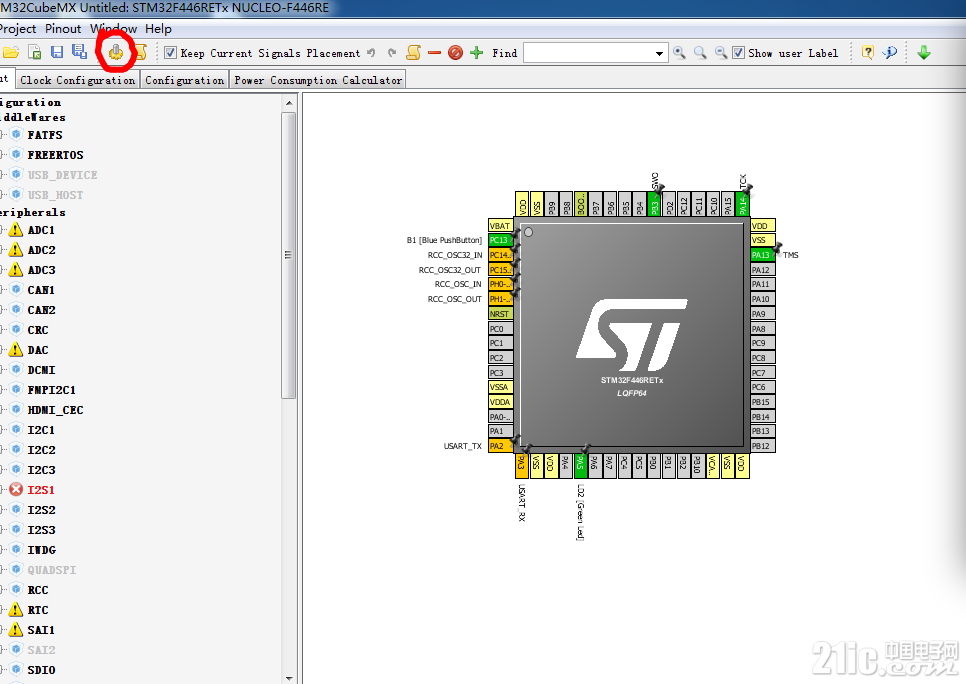The image size is (966, 684).
Task: Select I2S2 in the peripherals tree
Action: click(41, 510)
